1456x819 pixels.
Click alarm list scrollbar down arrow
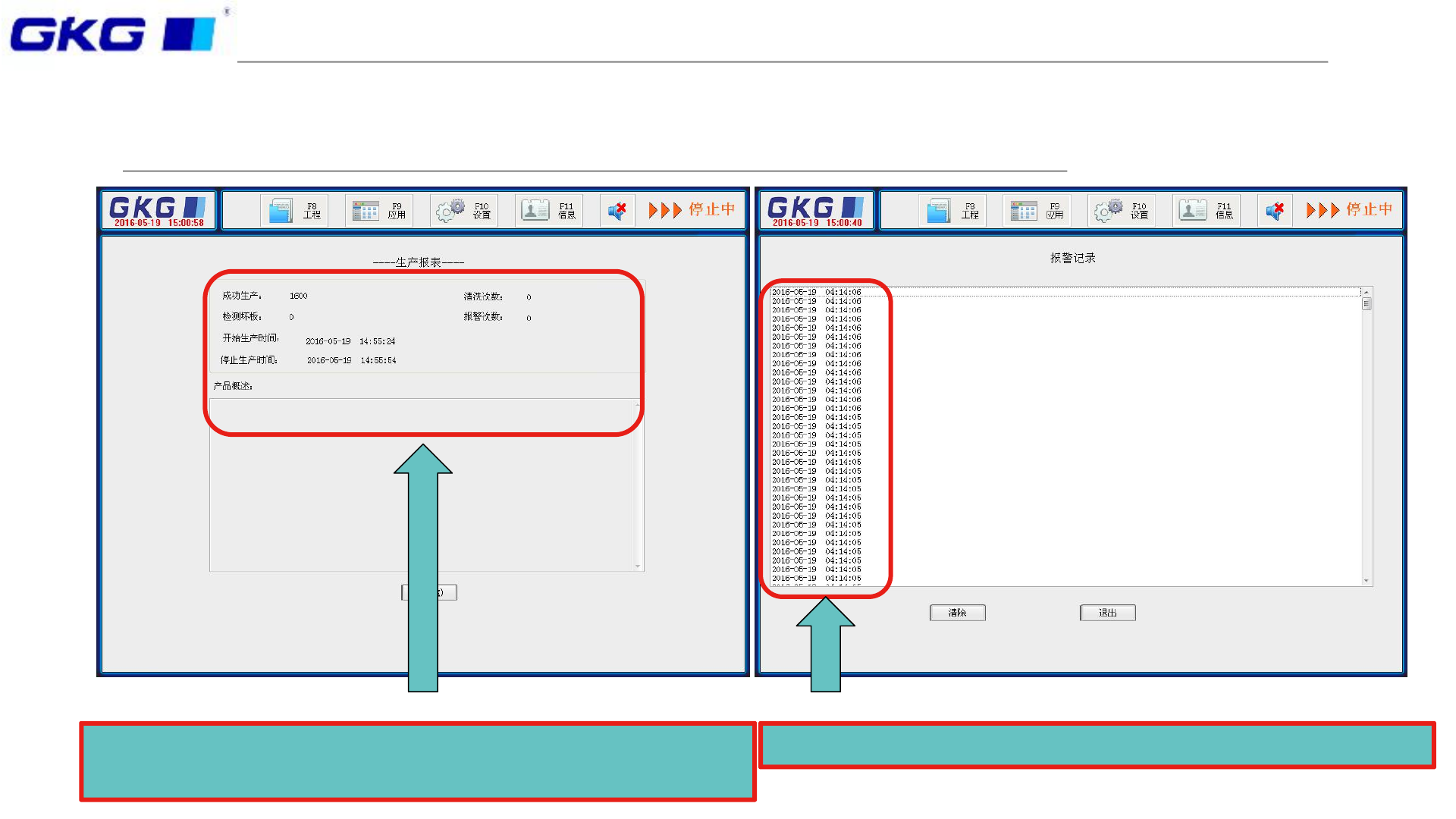(1367, 581)
